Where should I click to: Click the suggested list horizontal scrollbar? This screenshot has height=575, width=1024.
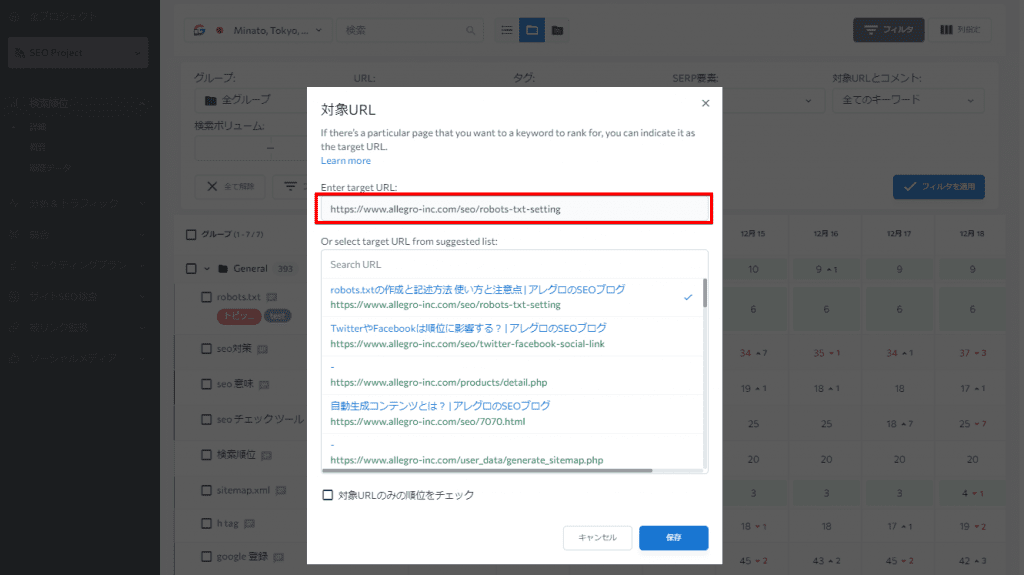click(487, 470)
